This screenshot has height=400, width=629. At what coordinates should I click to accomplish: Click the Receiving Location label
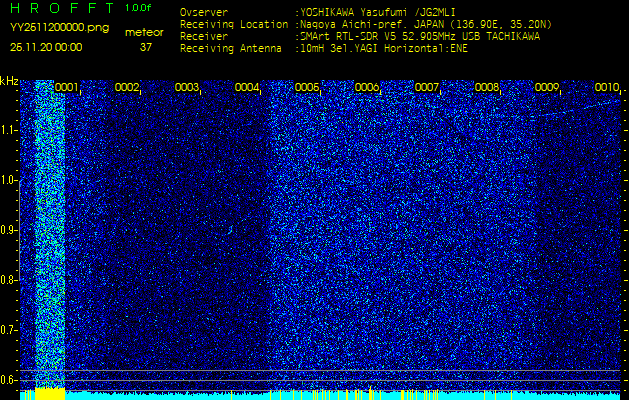(234, 25)
